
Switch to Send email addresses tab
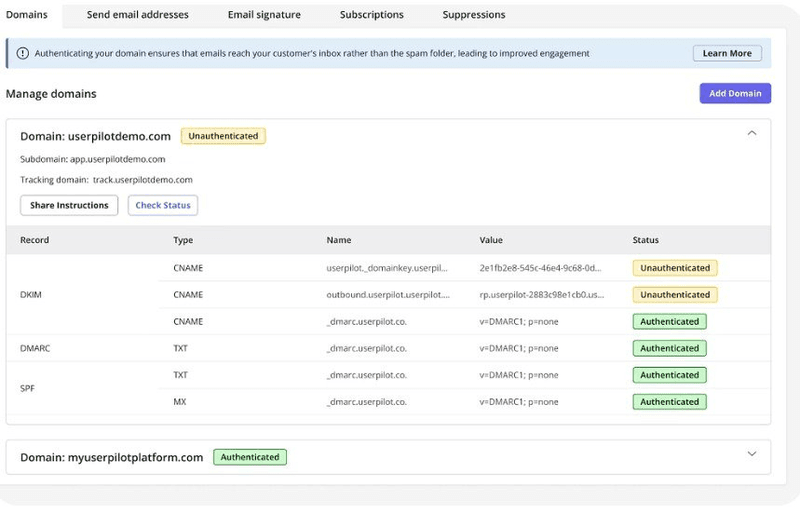pos(138,15)
